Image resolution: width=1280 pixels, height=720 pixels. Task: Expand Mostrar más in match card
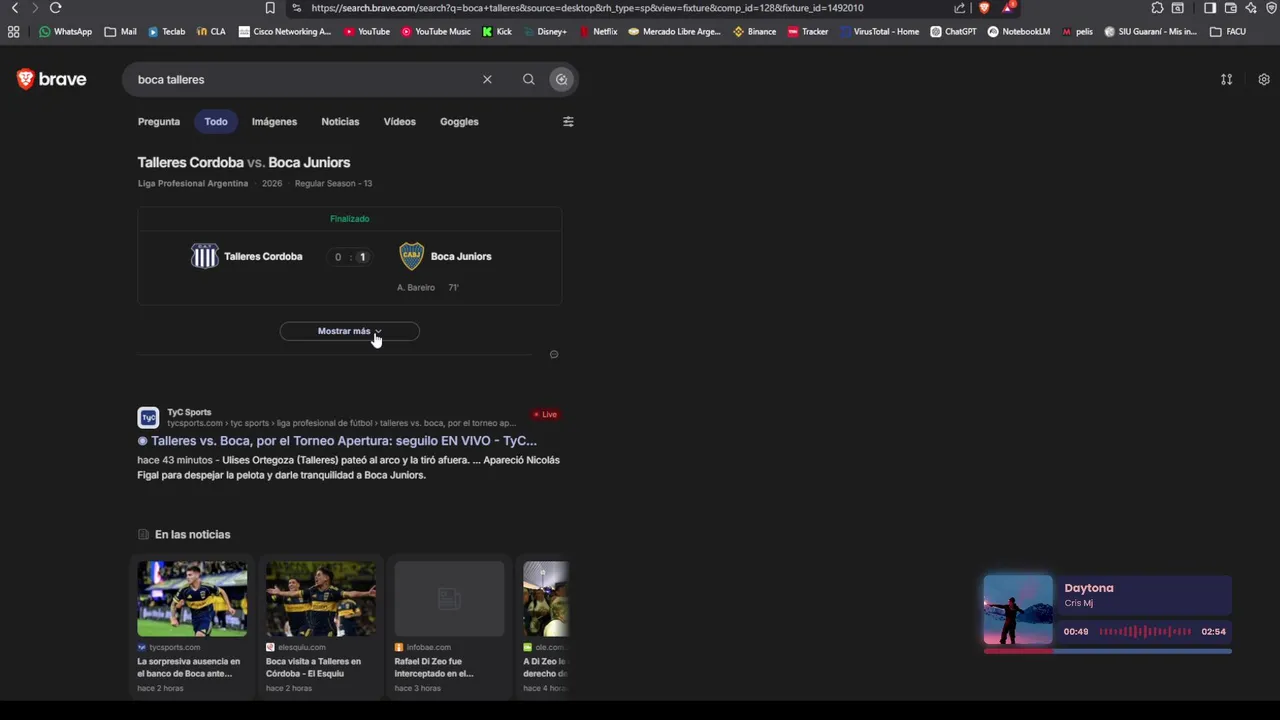tap(350, 331)
